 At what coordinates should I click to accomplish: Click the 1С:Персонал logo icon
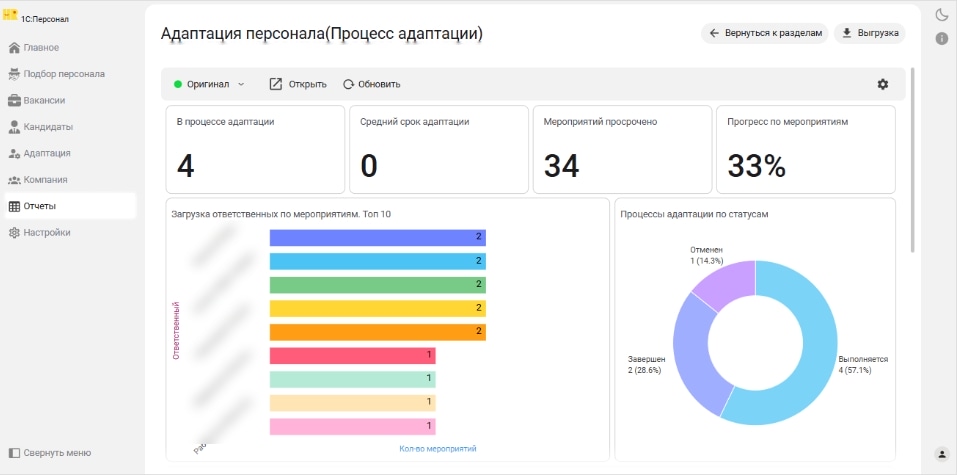click(10, 15)
